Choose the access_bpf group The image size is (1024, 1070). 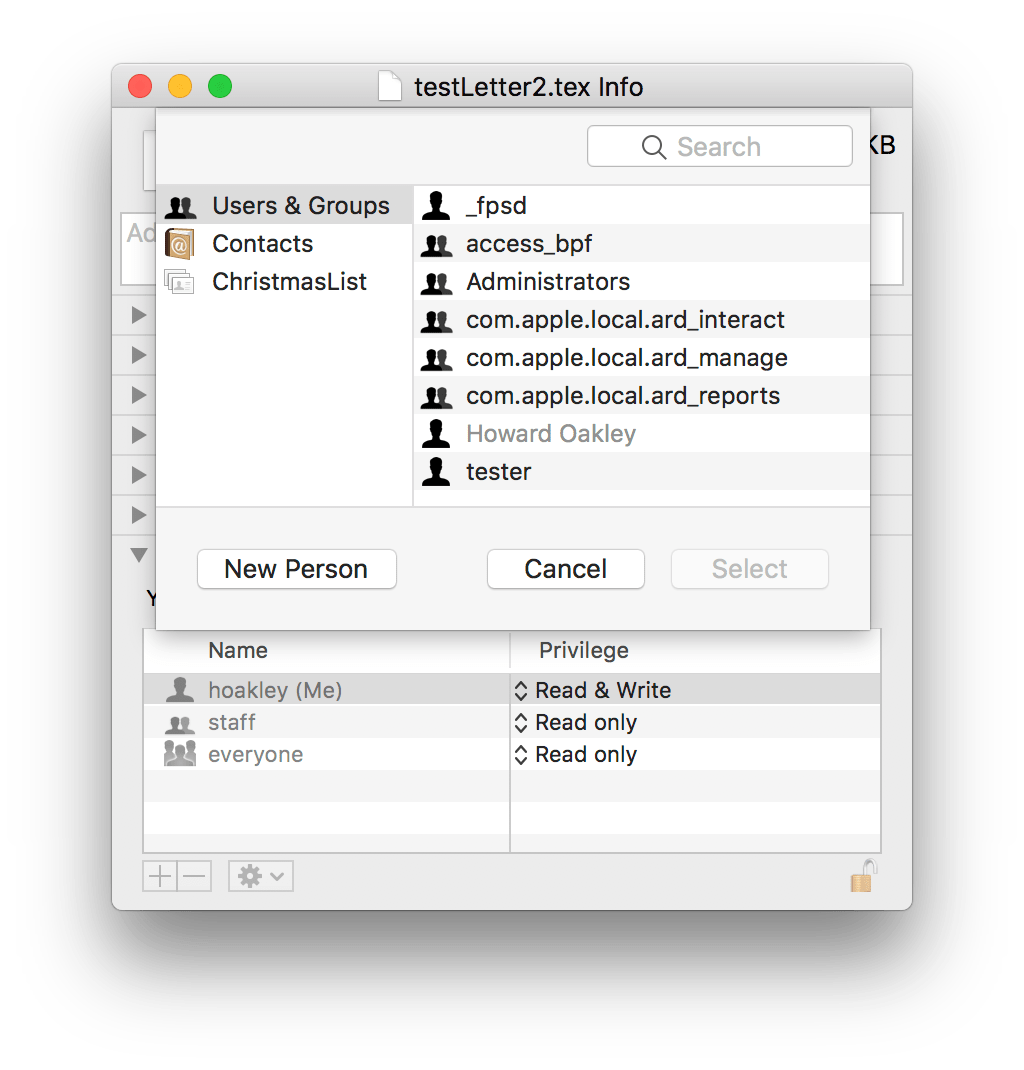tap(529, 244)
